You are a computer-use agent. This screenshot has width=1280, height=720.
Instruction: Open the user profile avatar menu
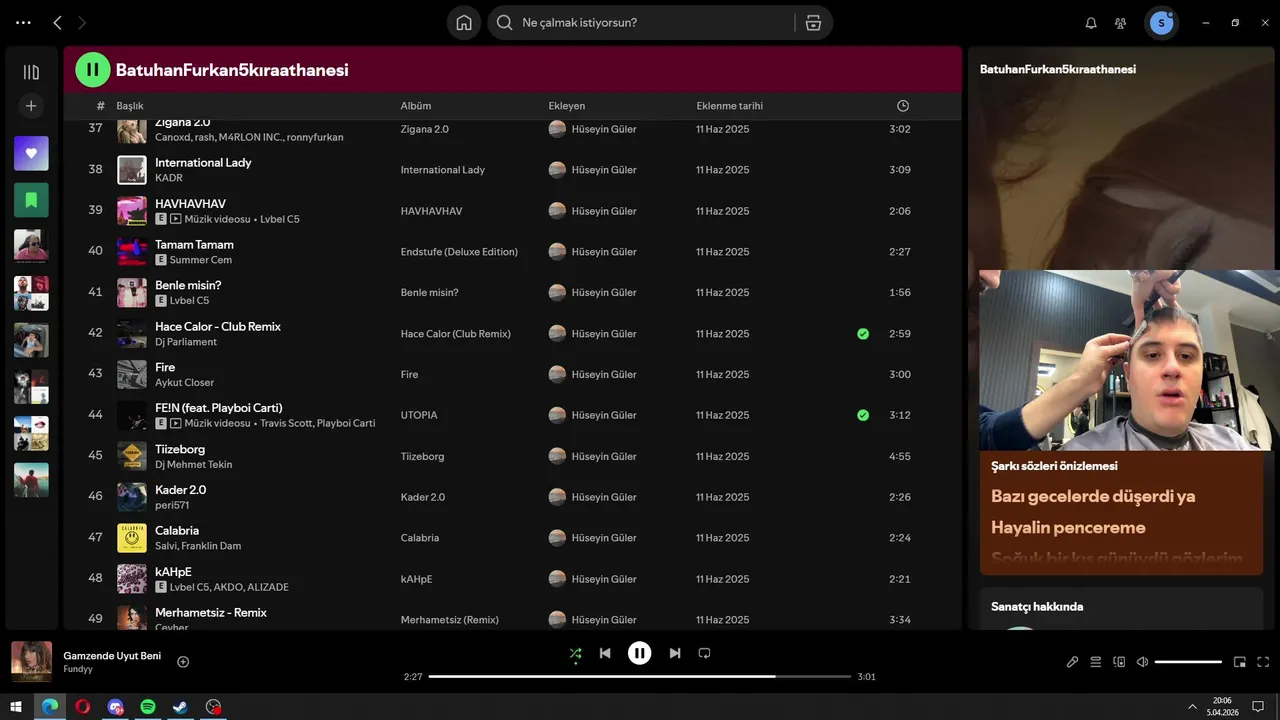pyautogui.click(x=1161, y=23)
